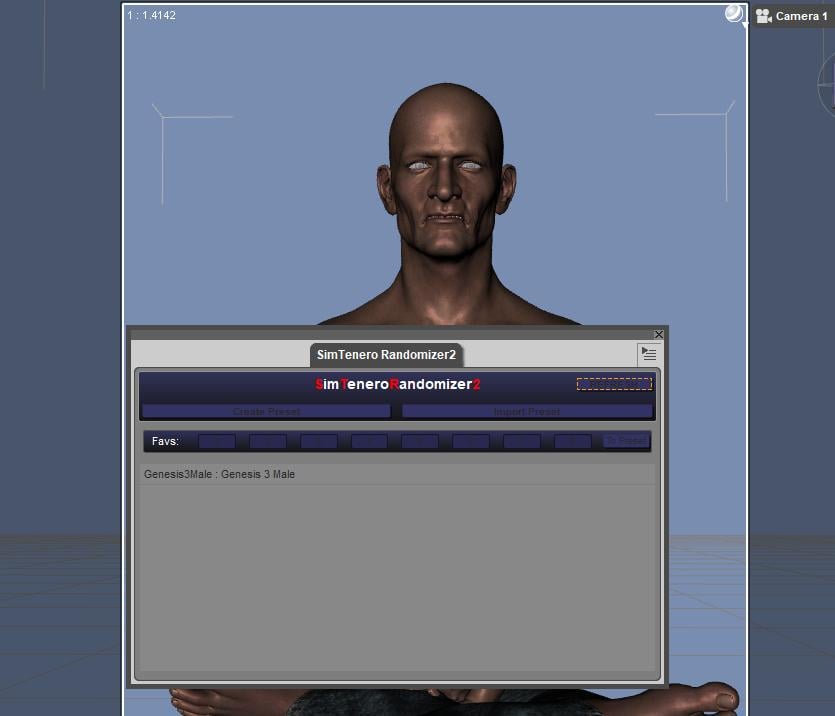Select the SimTenero Randomizer2 pane tab
Image resolution: width=835 pixels, height=716 pixels.
coord(386,355)
